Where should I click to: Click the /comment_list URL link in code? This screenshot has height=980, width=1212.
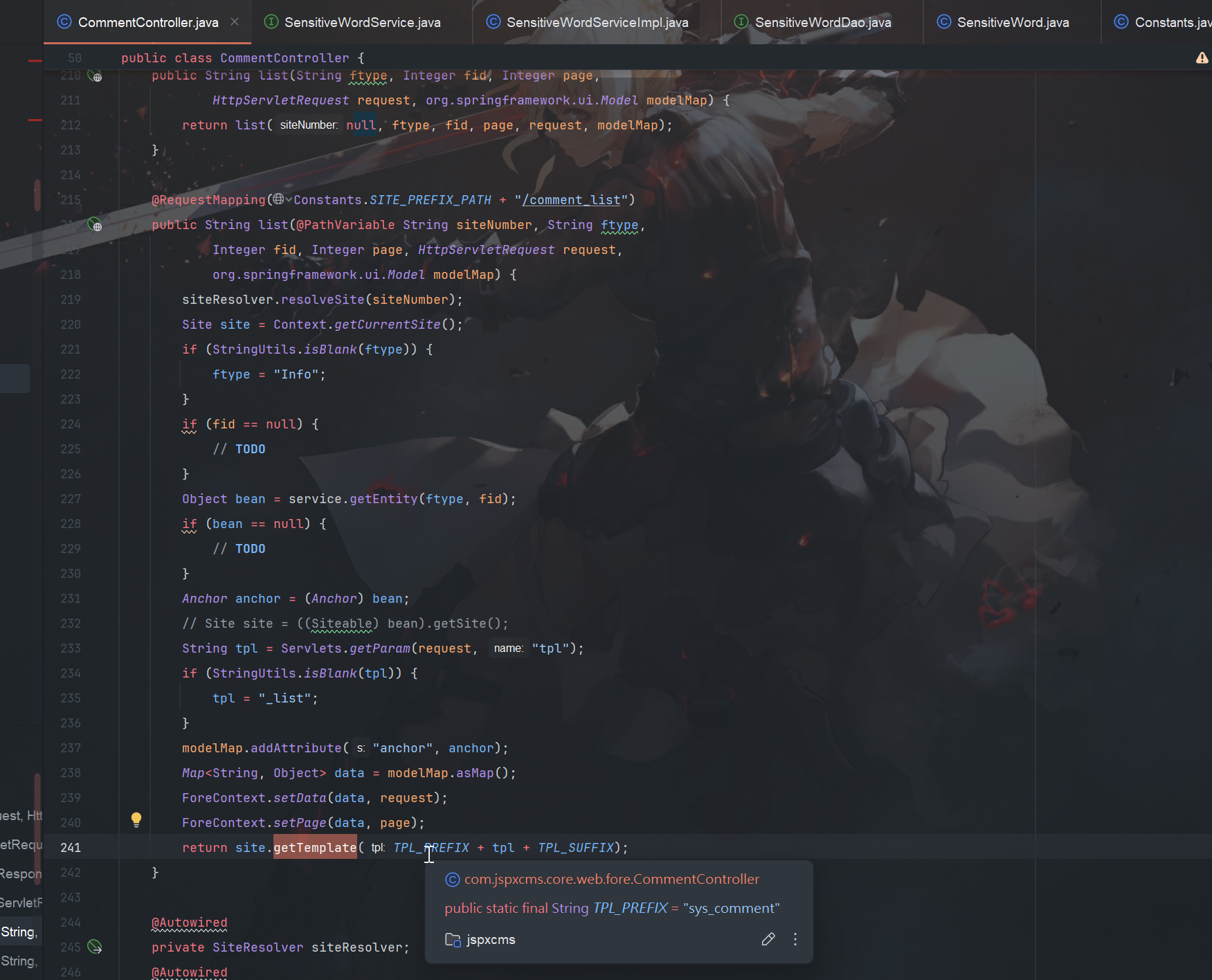[571, 200]
